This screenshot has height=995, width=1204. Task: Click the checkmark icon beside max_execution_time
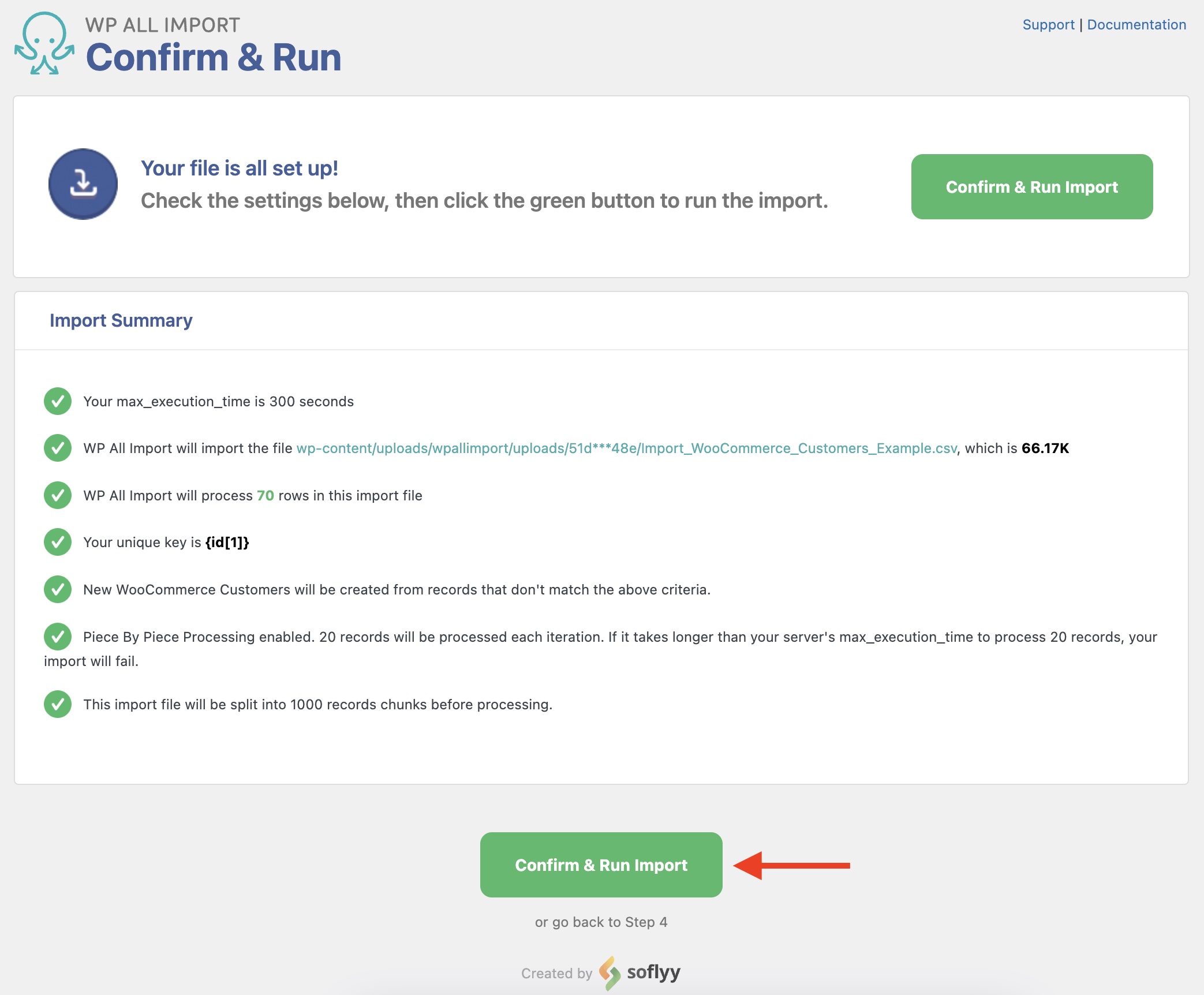coord(58,401)
